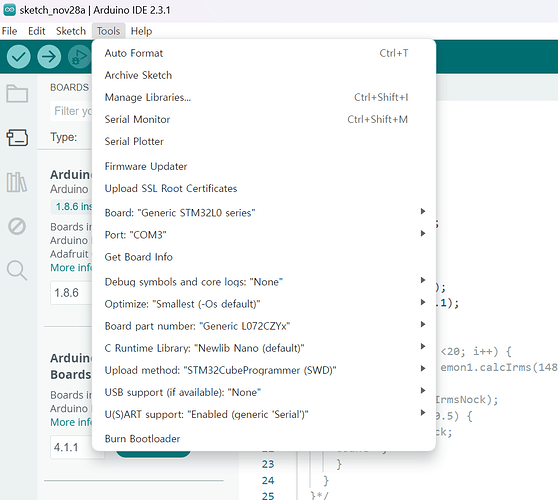Choose Manage Libraries menu entry

pos(264,97)
